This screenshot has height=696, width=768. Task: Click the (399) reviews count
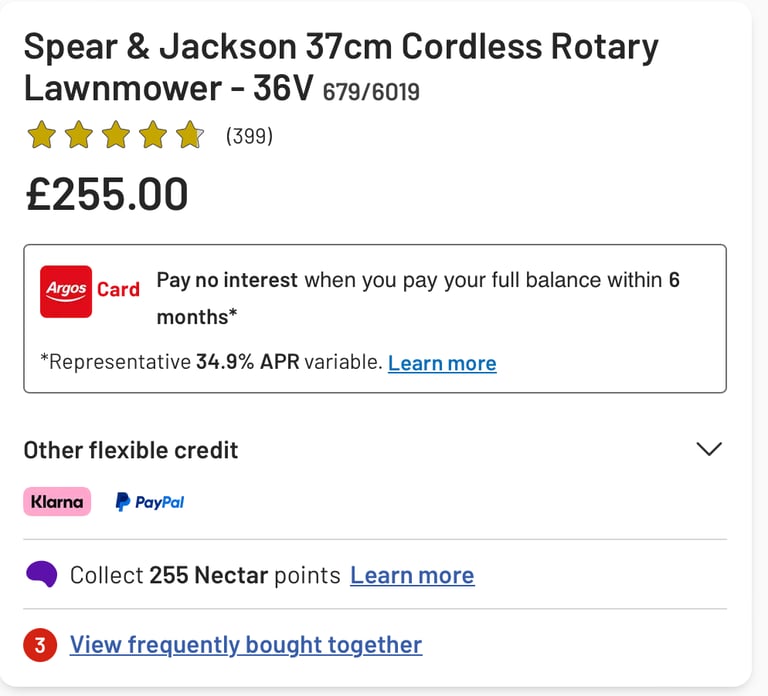click(x=249, y=136)
